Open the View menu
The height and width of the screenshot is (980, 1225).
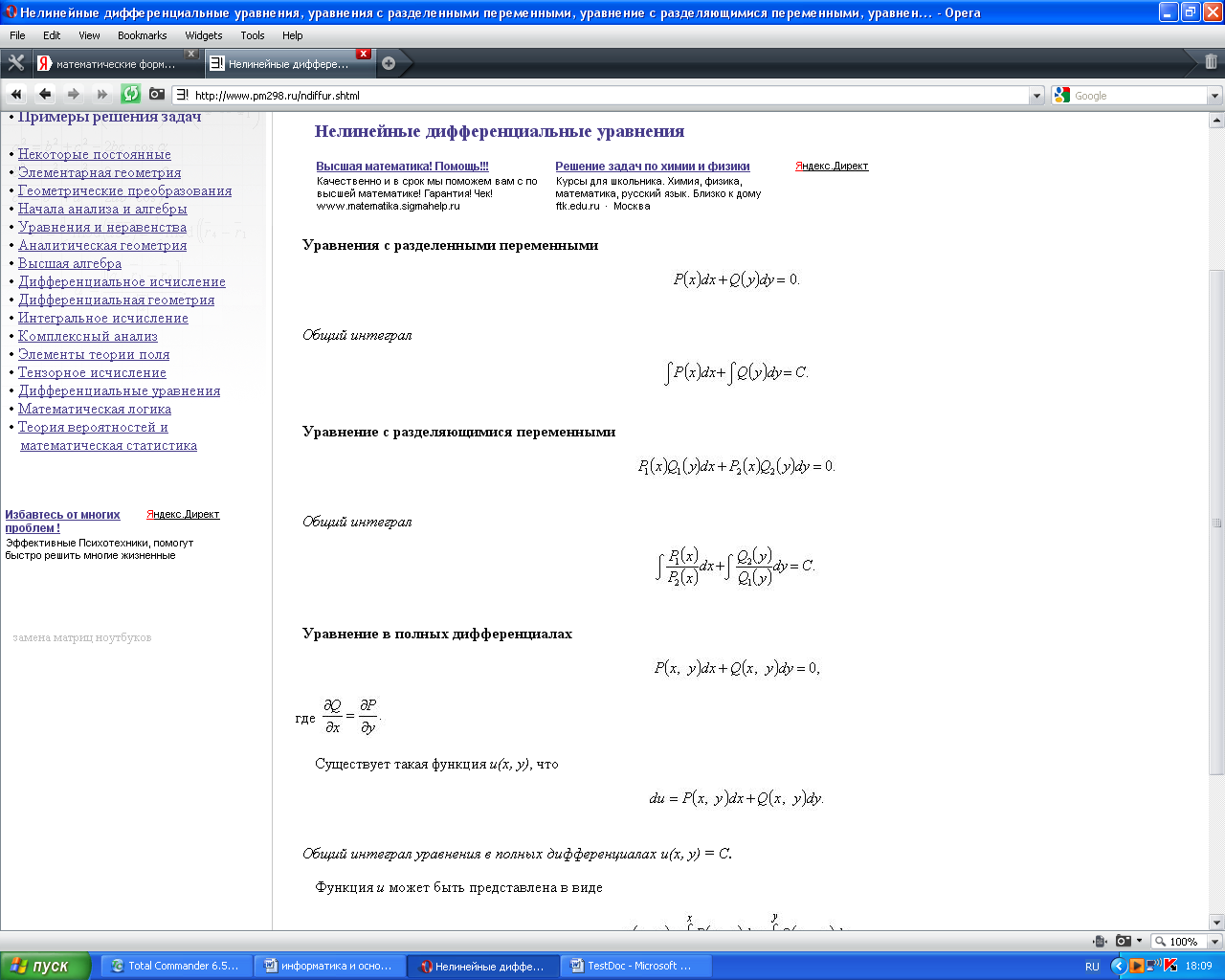pos(89,35)
